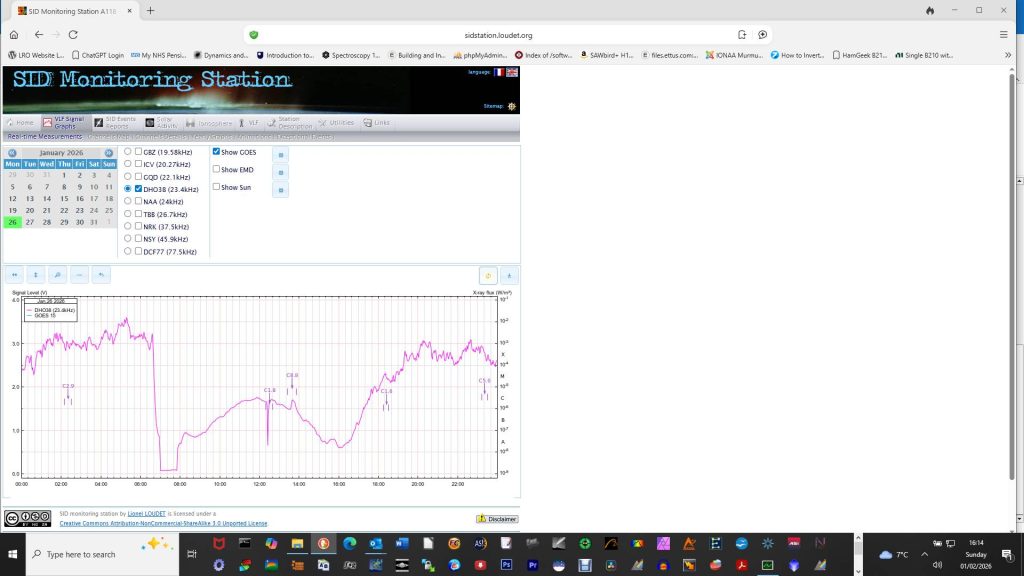Screen dimensions: 1024x576
Task: Click the options button beside Show Sun
Action: [280, 189]
